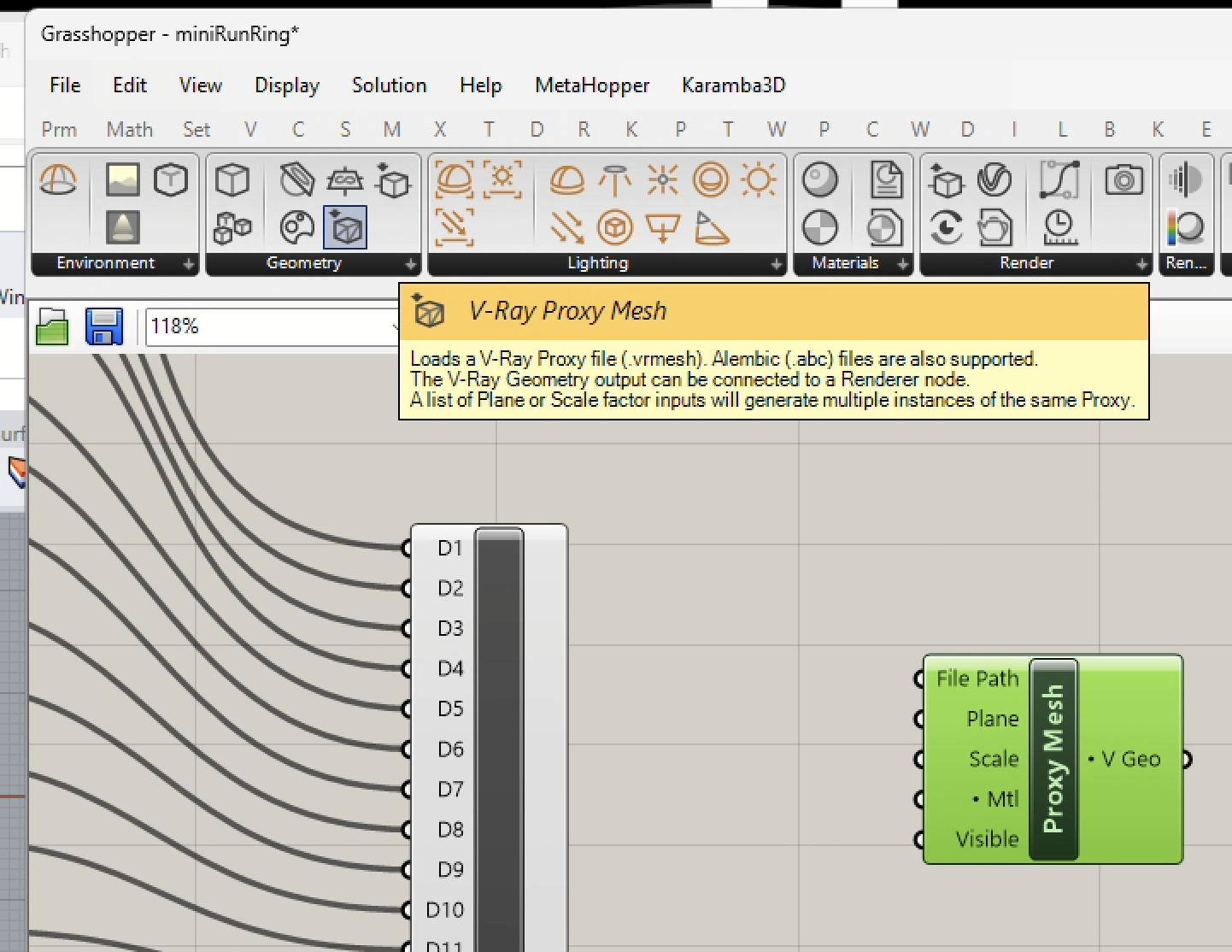Click the File Path input port on Proxy Mesh
1232x952 pixels.
[x=920, y=679]
